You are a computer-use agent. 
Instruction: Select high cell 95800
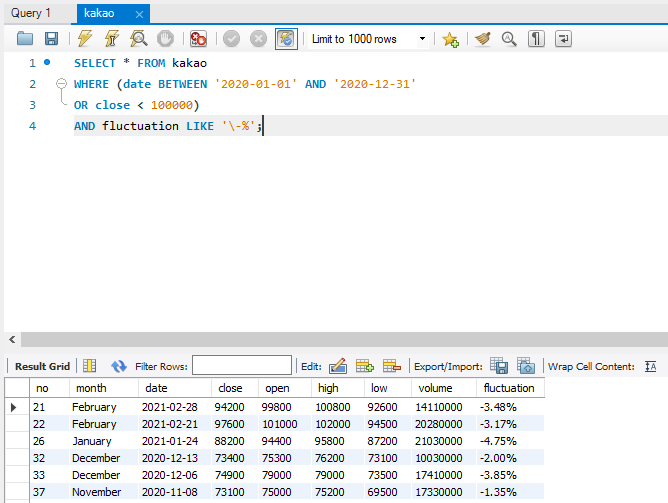click(x=337, y=441)
